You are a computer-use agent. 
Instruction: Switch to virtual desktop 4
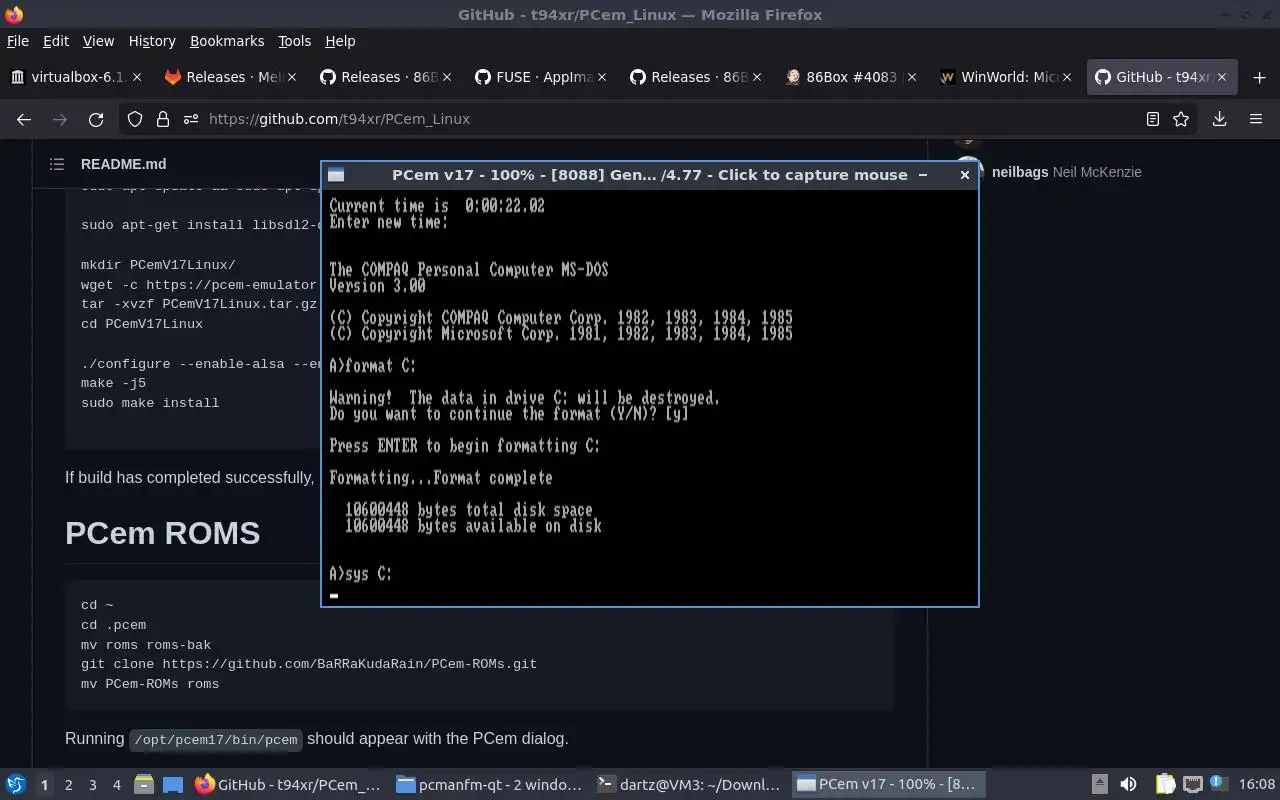[117, 785]
